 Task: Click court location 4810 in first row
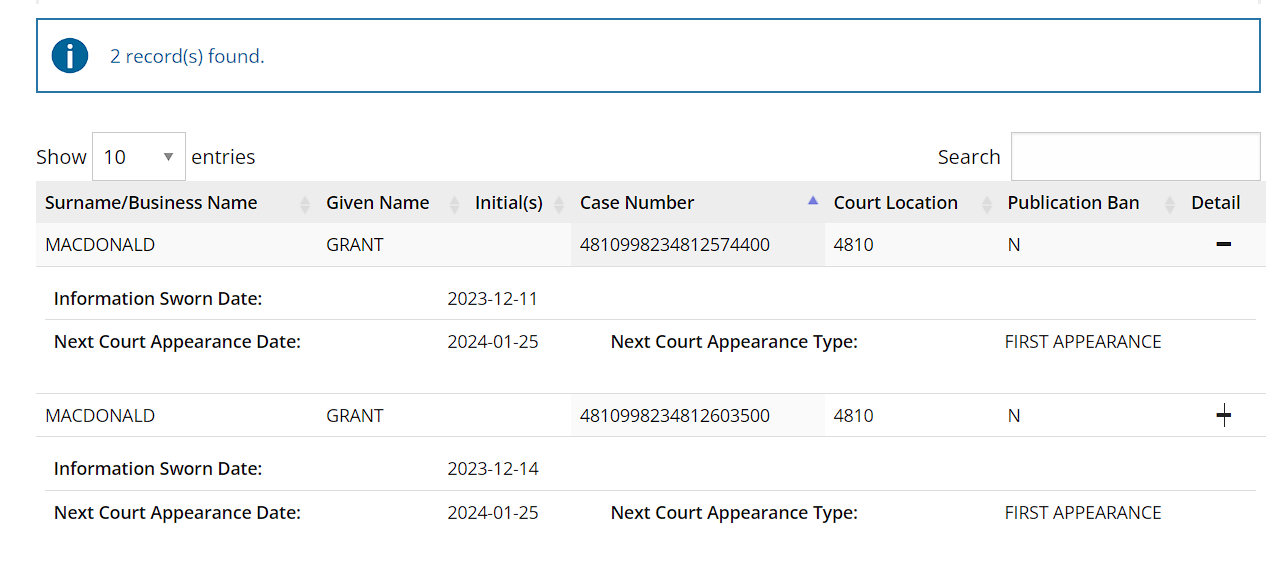(x=854, y=245)
